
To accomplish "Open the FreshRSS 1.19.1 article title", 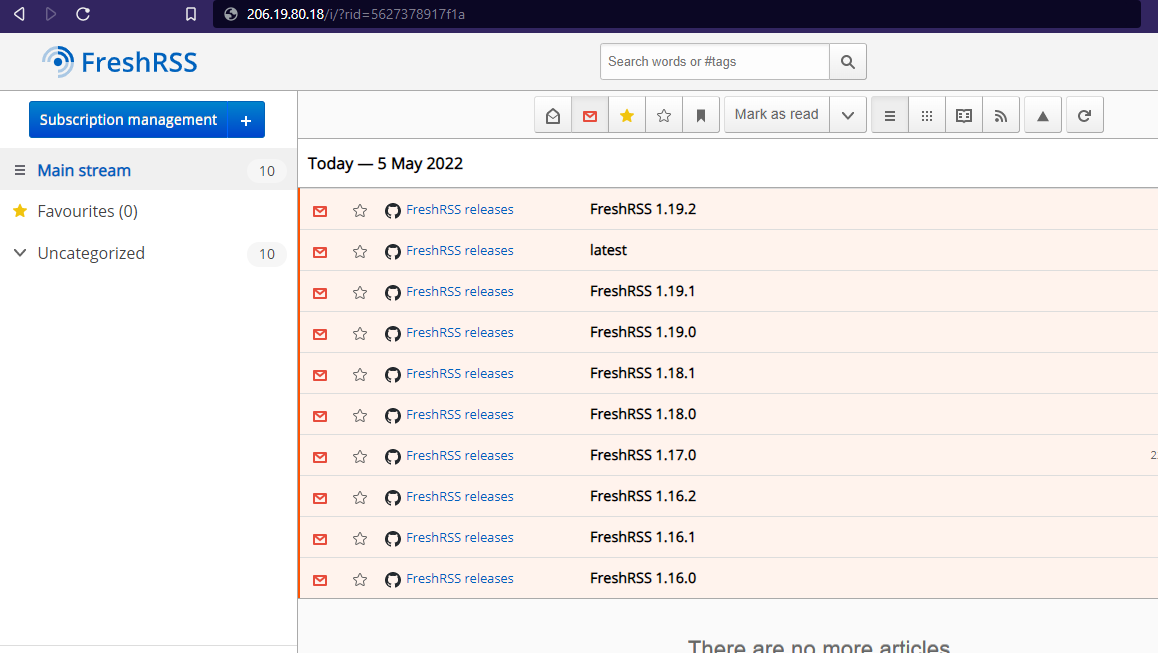I will pos(643,291).
